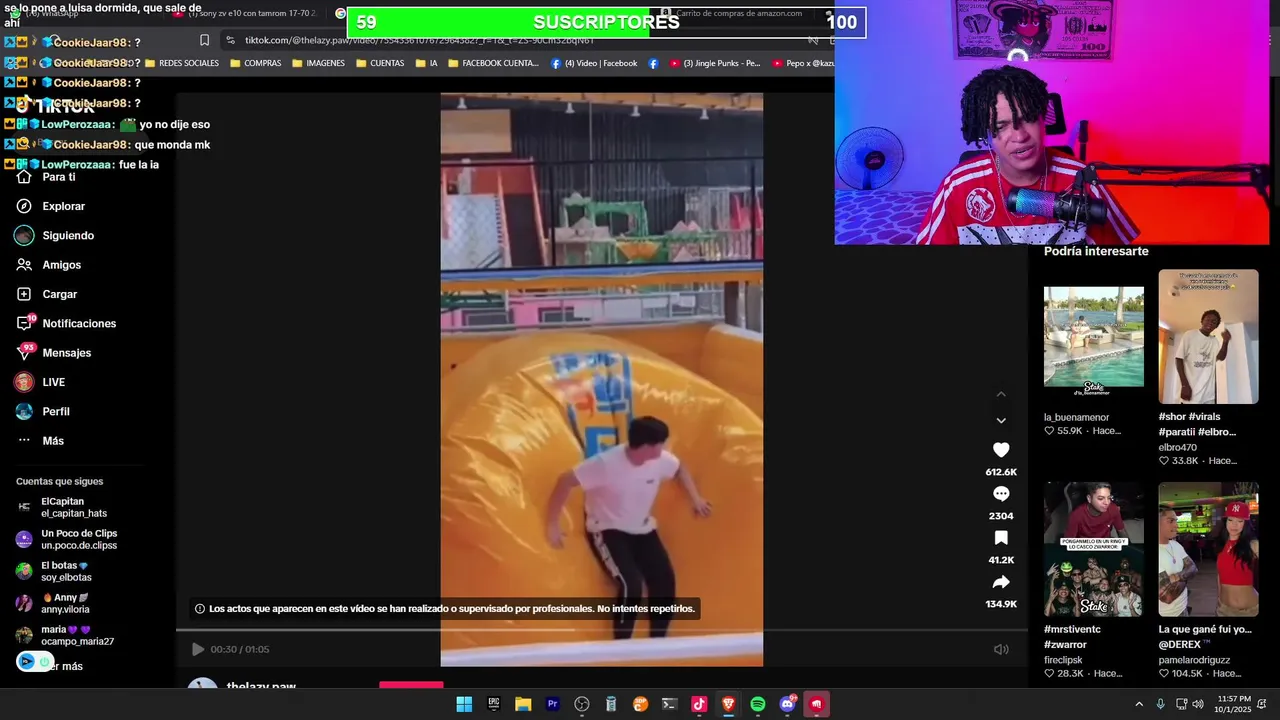This screenshot has height=720, width=1280.
Task: Click Podría interesarte heading text
Action: pos(1096,251)
